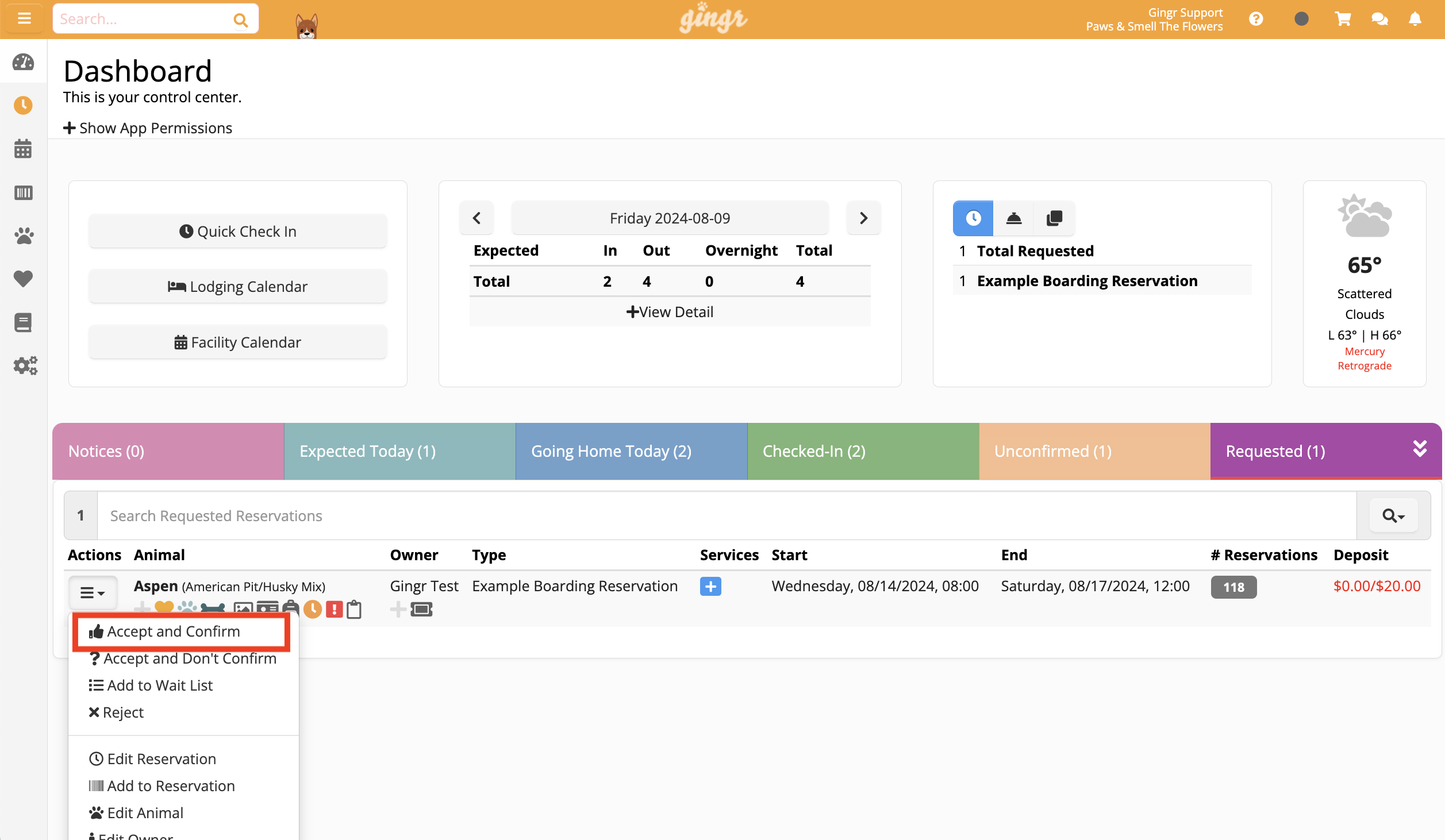Click Gingr Support account name
This screenshot has height=840, width=1445.
[x=1185, y=12]
